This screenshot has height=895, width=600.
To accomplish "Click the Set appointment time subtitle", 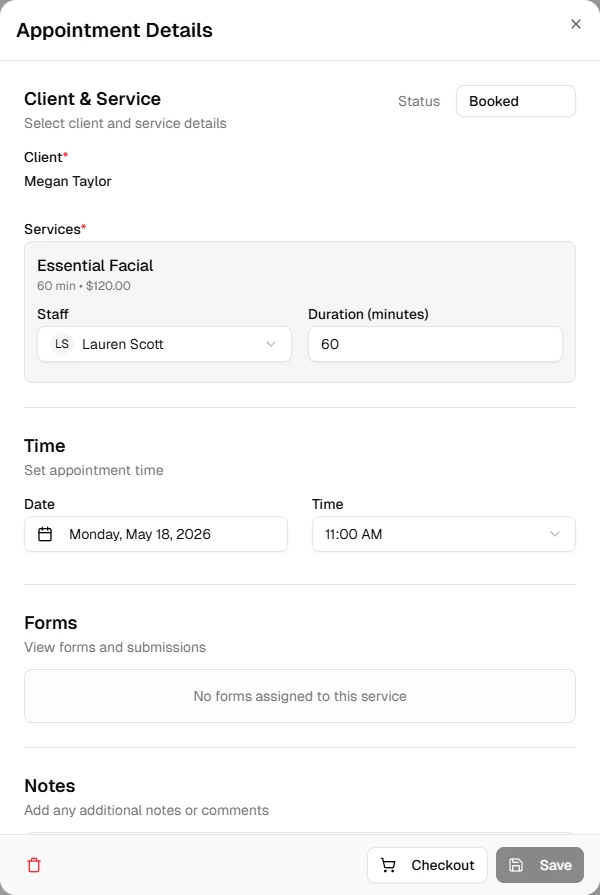I will point(94,470).
